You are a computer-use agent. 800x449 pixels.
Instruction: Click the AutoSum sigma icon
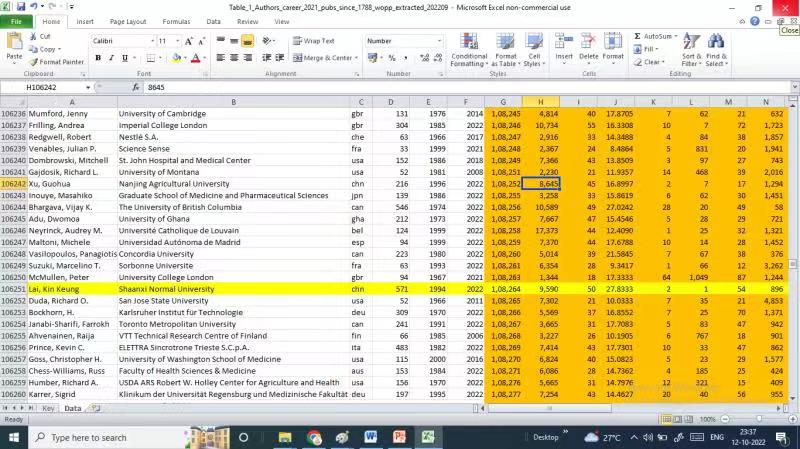pyautogui.click(x=638, y=36)
